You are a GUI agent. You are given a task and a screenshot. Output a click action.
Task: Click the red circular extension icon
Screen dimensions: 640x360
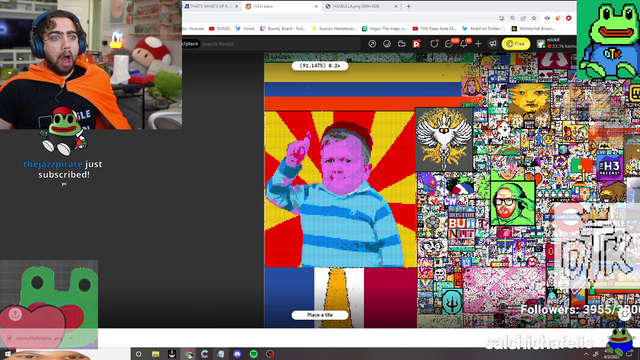click(568, 18)
